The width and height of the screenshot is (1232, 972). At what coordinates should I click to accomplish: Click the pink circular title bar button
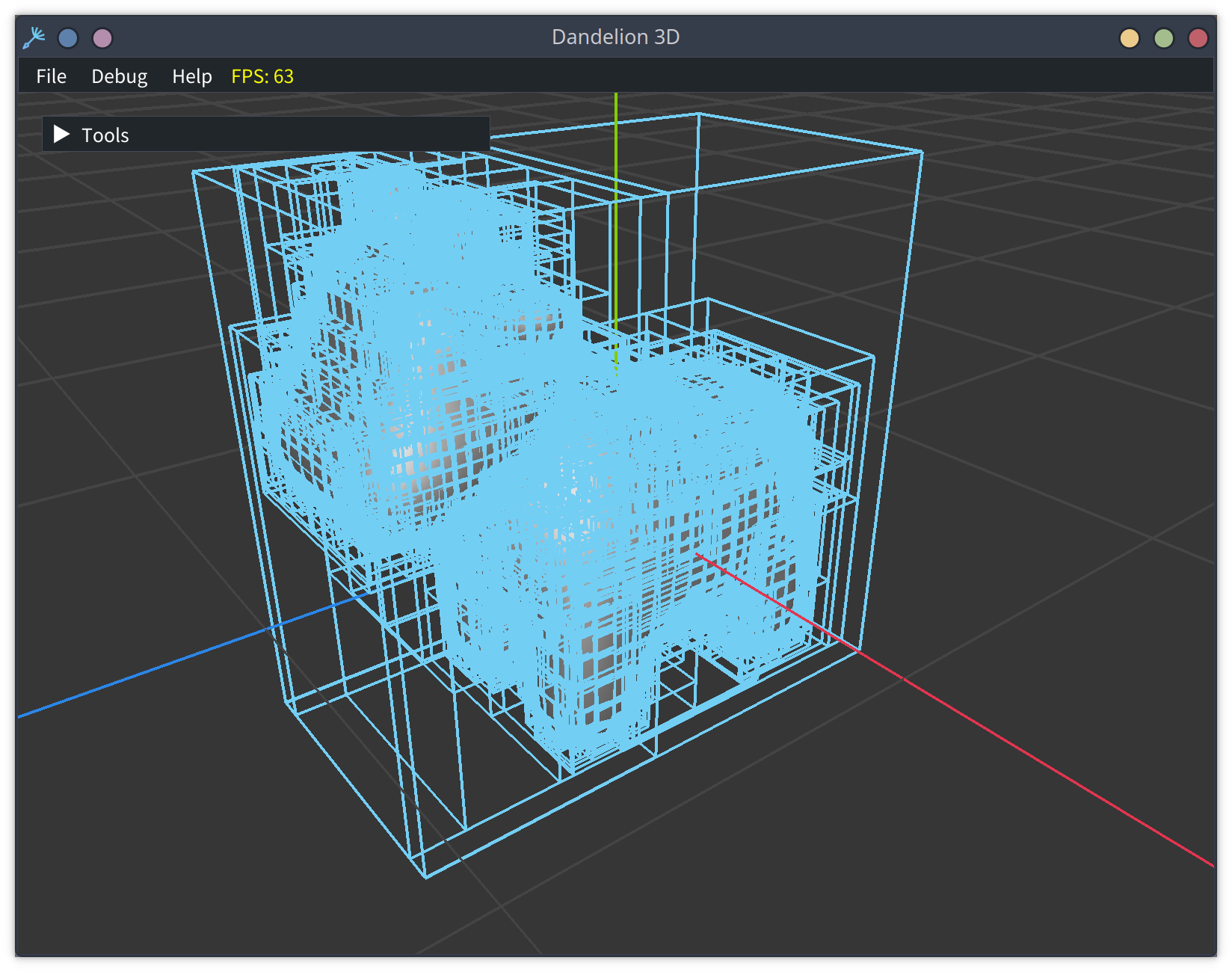pos(102,38)
